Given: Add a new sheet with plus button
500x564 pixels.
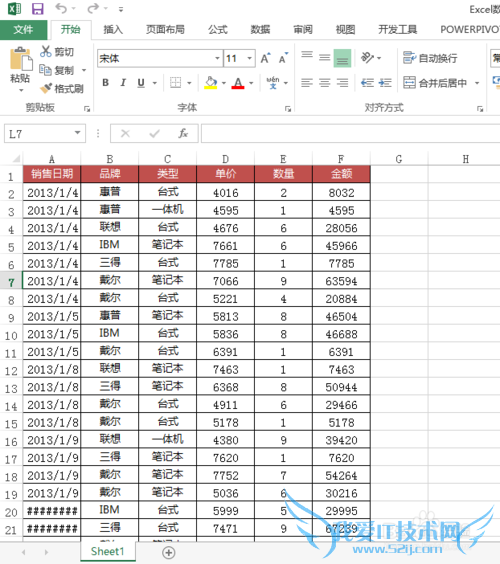Looking at the screenshot, I should 169,552.
